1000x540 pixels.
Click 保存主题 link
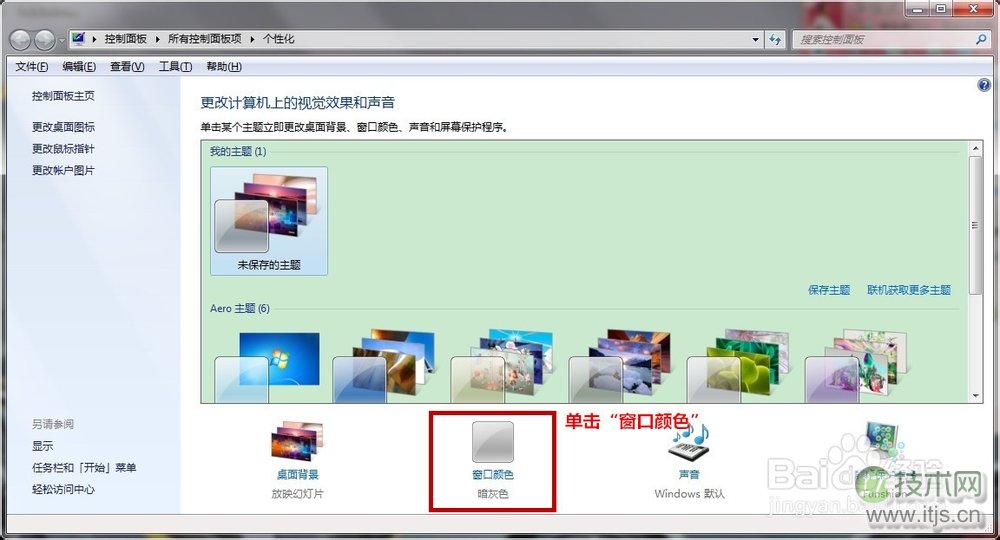tap(829, 290)
